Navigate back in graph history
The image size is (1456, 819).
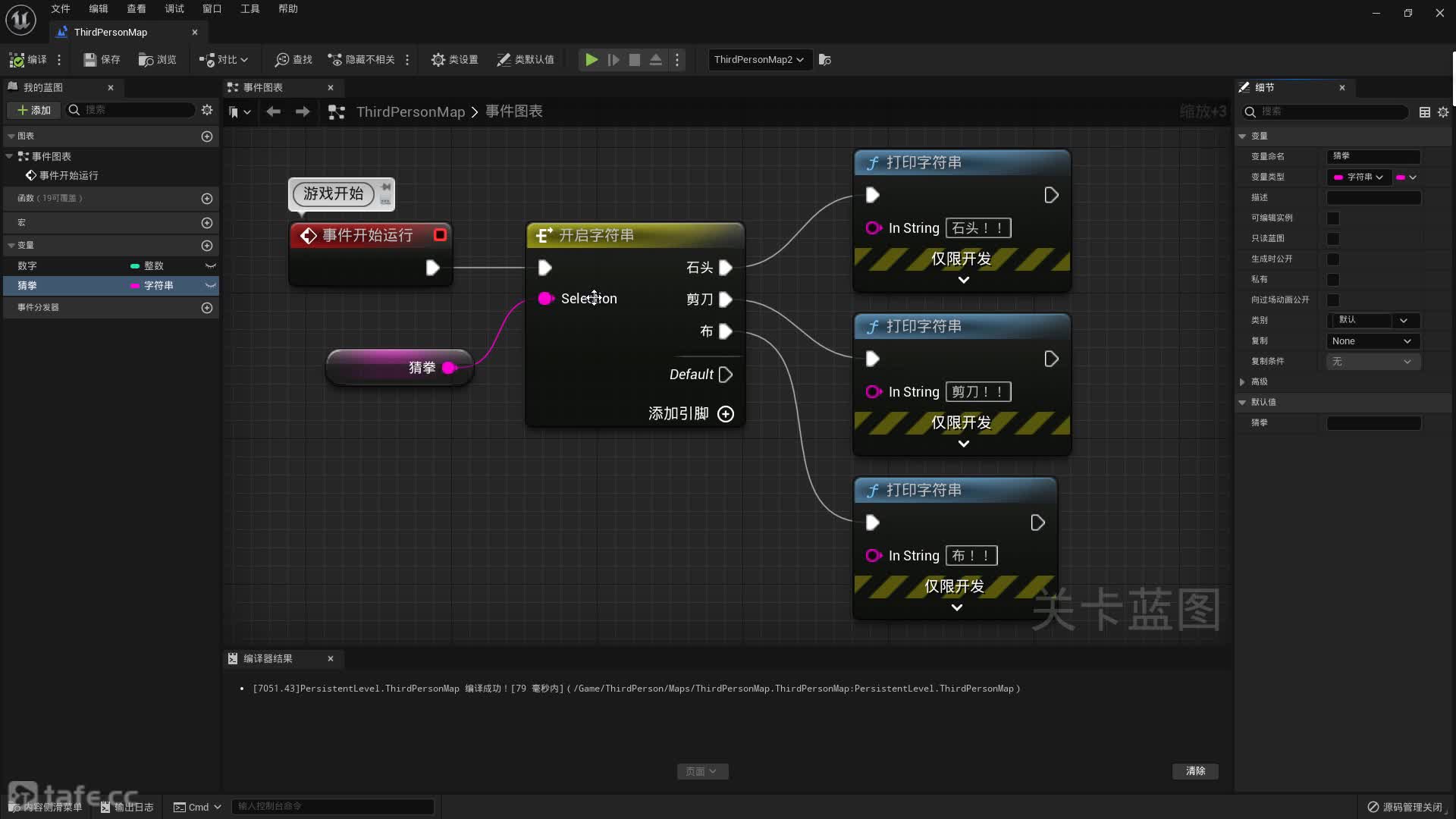click(273, 111)
